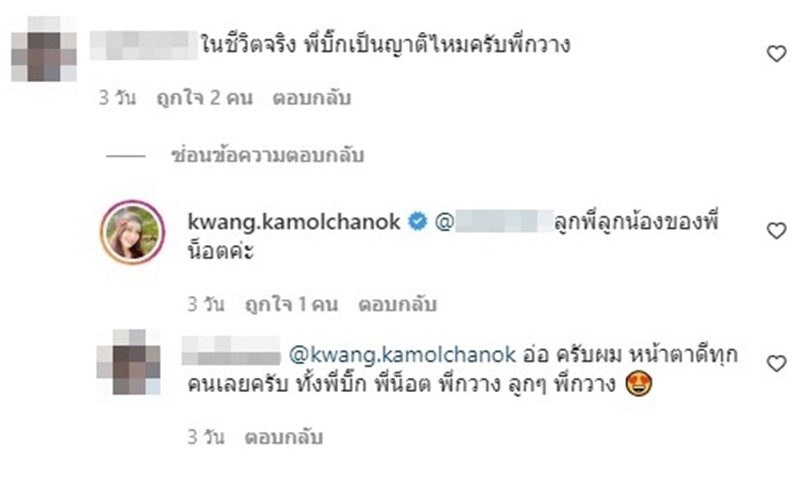
Task: Open the top commenter's pixelated avatar
Action: [x=44, y=49]
